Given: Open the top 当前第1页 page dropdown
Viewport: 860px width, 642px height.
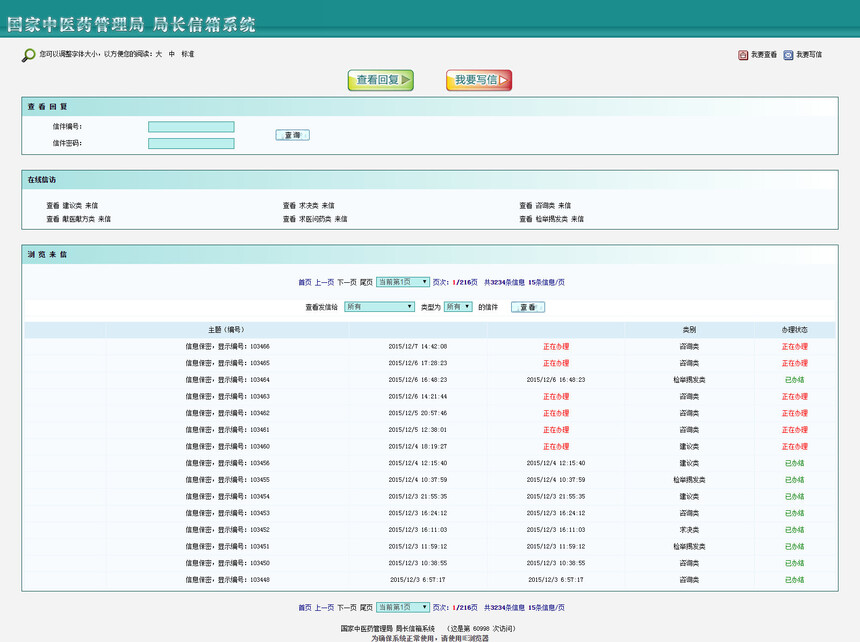Looking at the screenshot, I should 403,282.
